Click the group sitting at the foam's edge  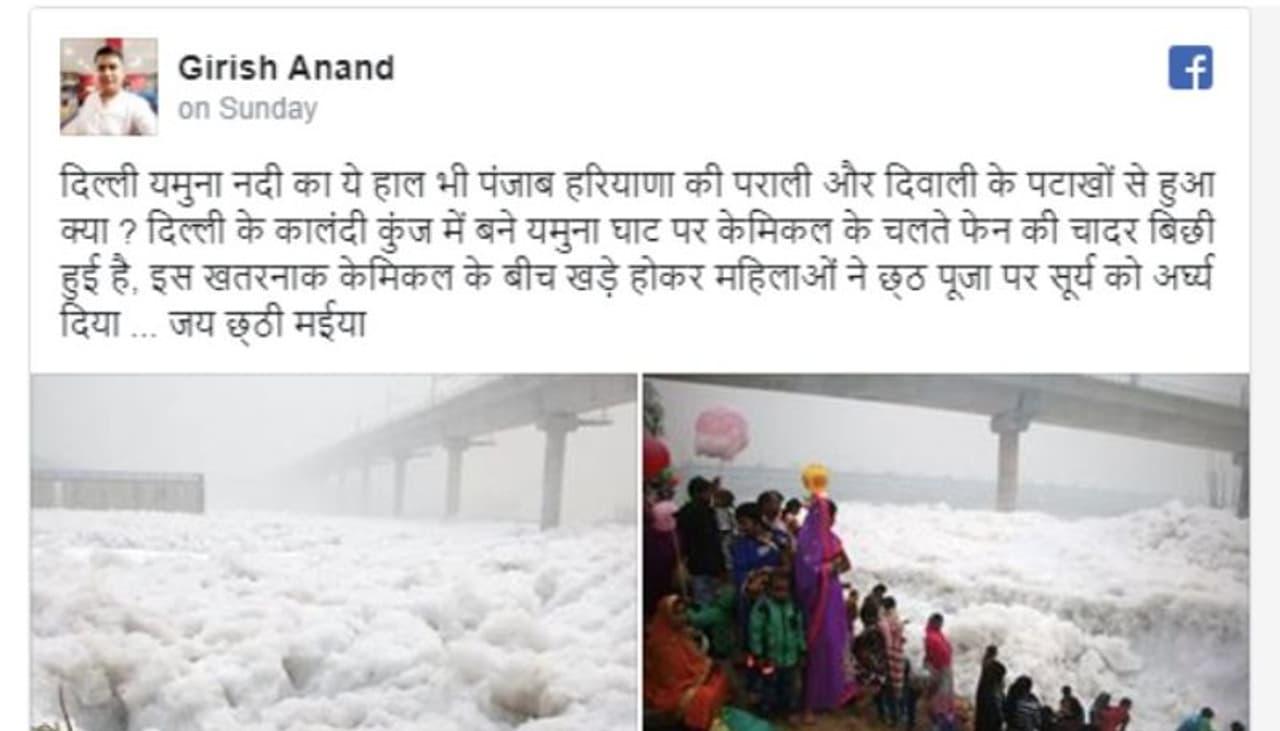coord(1050,700)
